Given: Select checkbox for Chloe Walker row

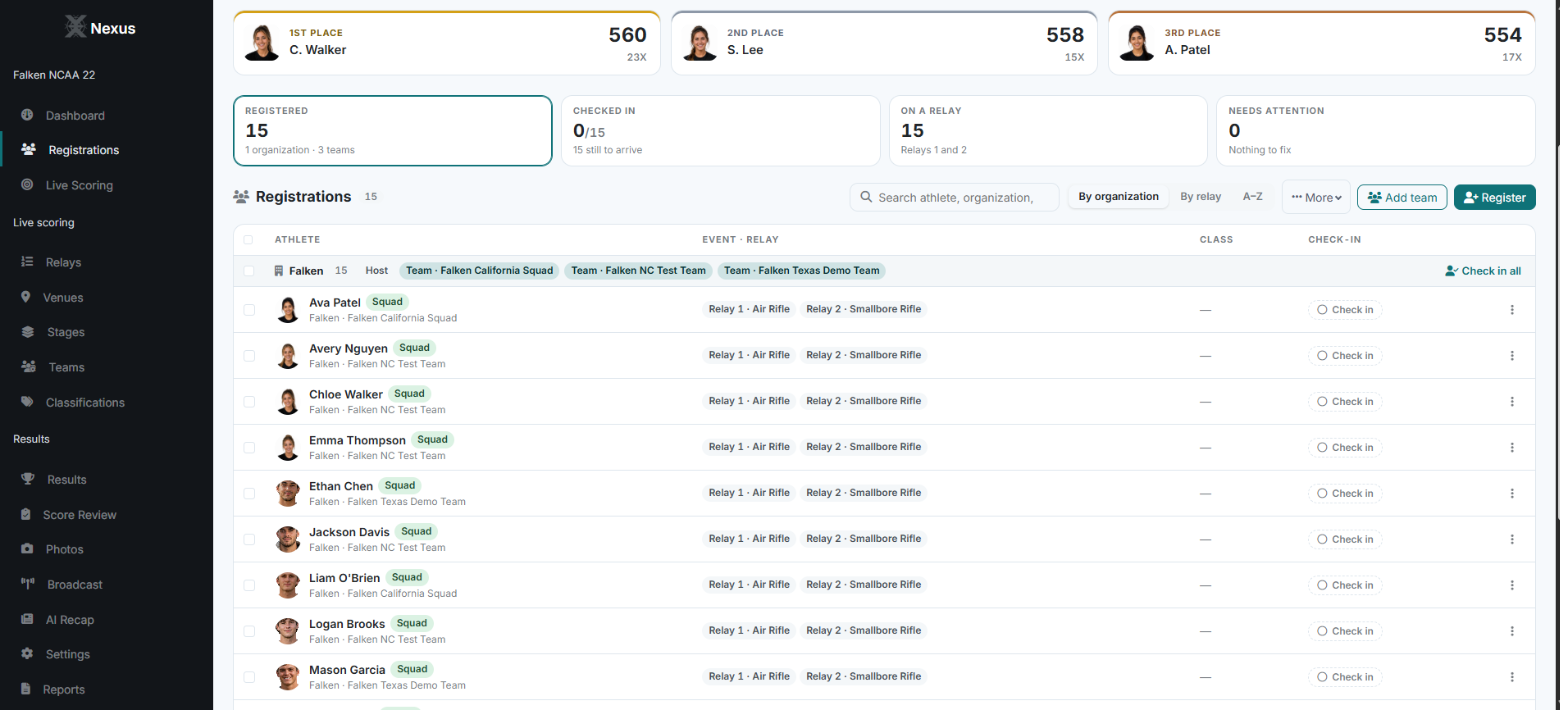Looking at the screenshot, I should point(249,402).
